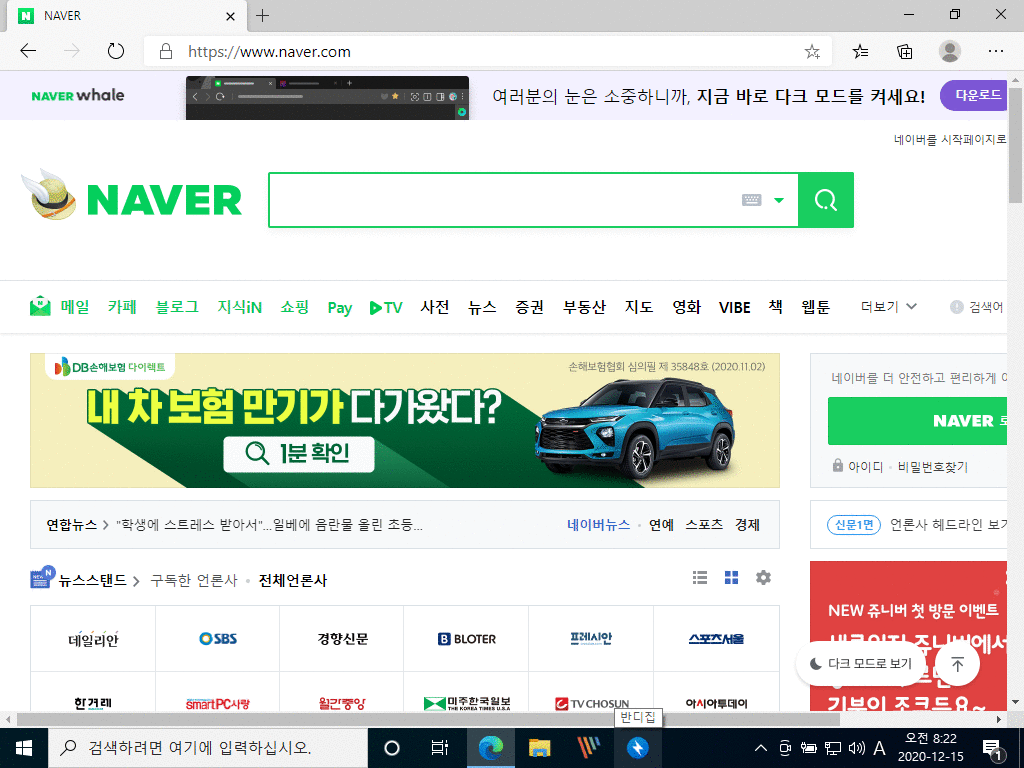
Task: Open the Pay menu item
Action: pos(340,308)
